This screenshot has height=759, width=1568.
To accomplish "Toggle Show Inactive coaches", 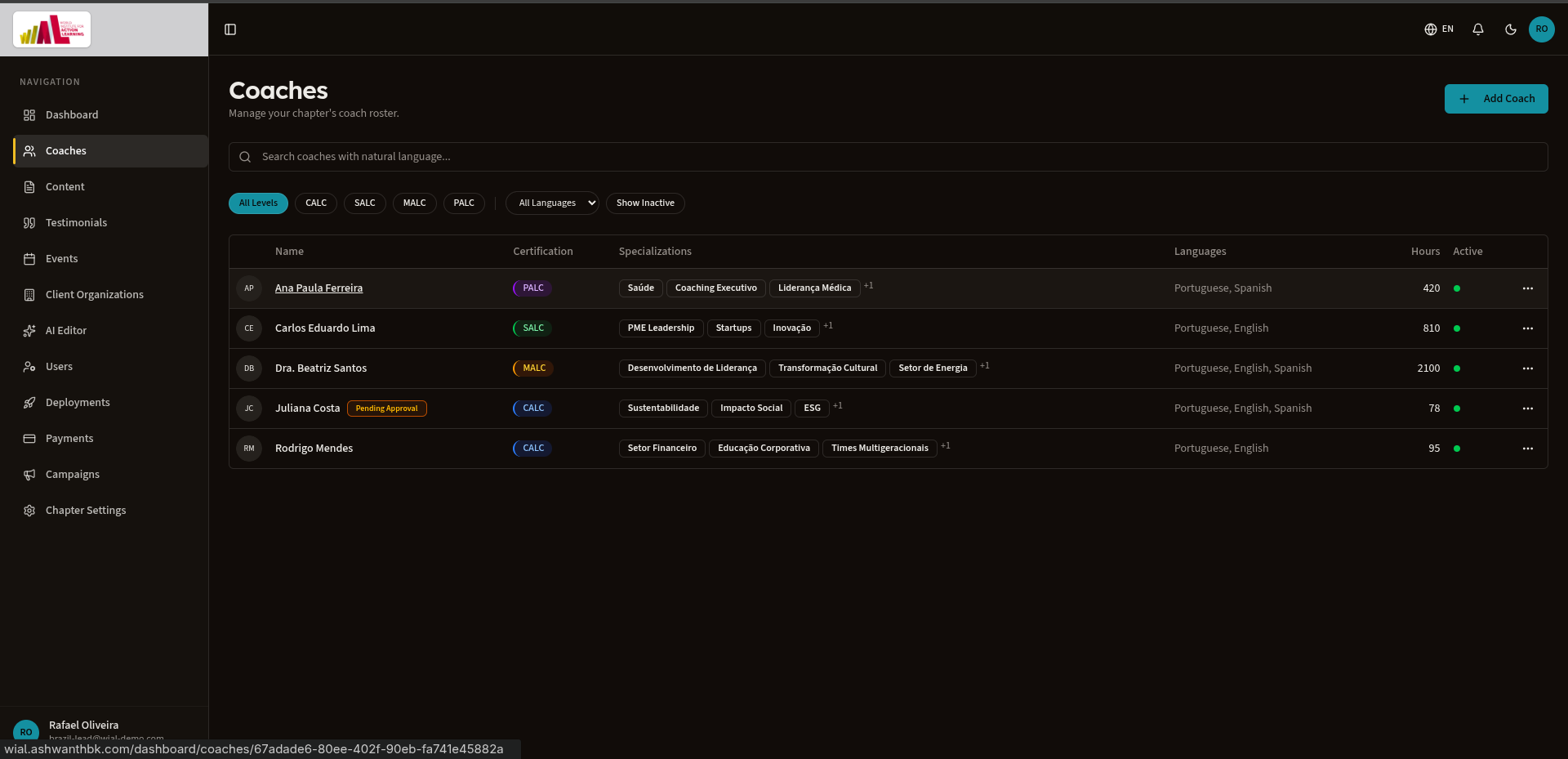I will tap(645, 203).
